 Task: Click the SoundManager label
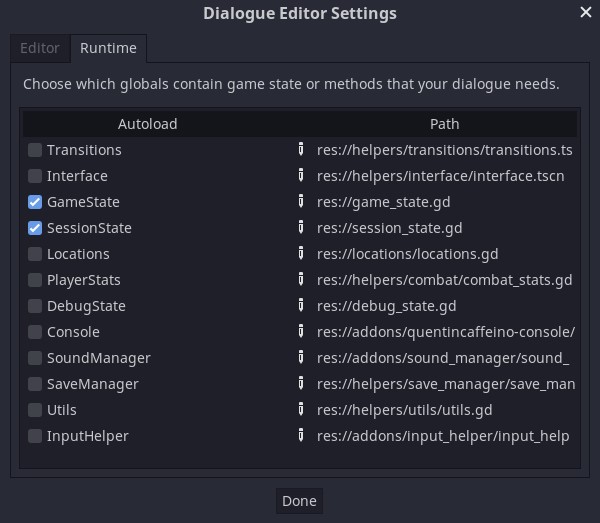99,358
